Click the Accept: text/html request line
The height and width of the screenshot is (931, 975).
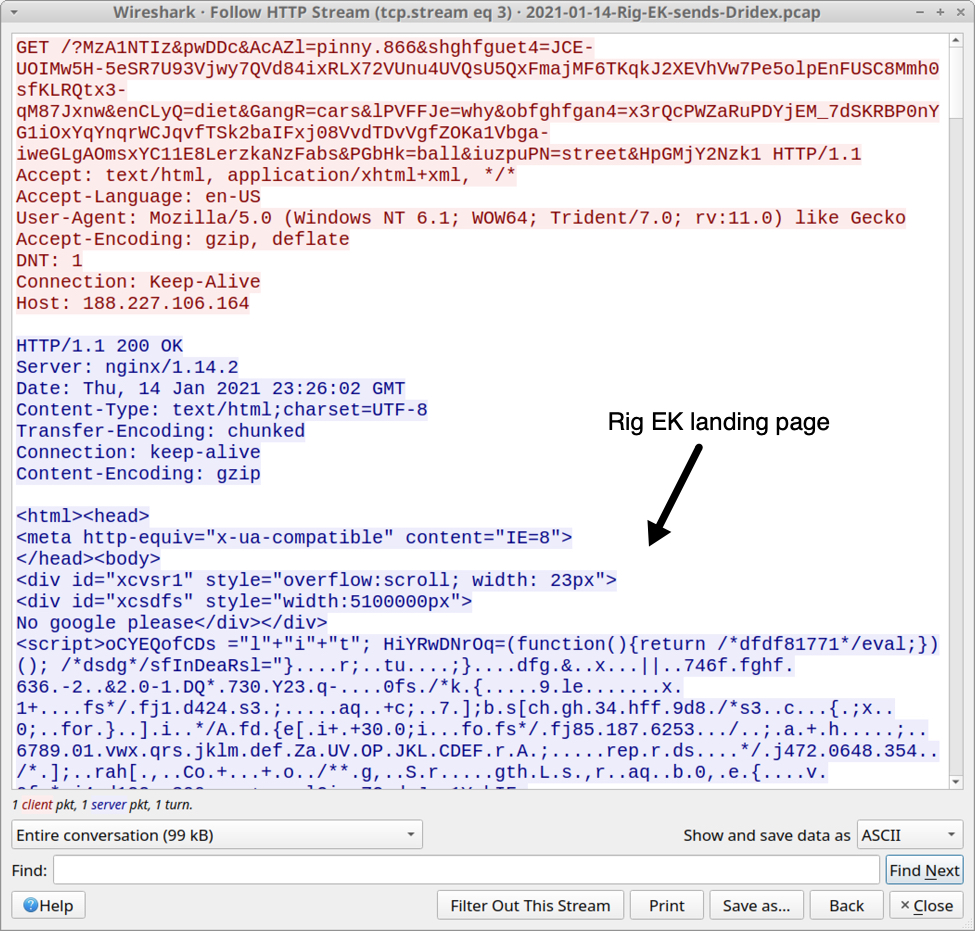click(x=266, y=175)
